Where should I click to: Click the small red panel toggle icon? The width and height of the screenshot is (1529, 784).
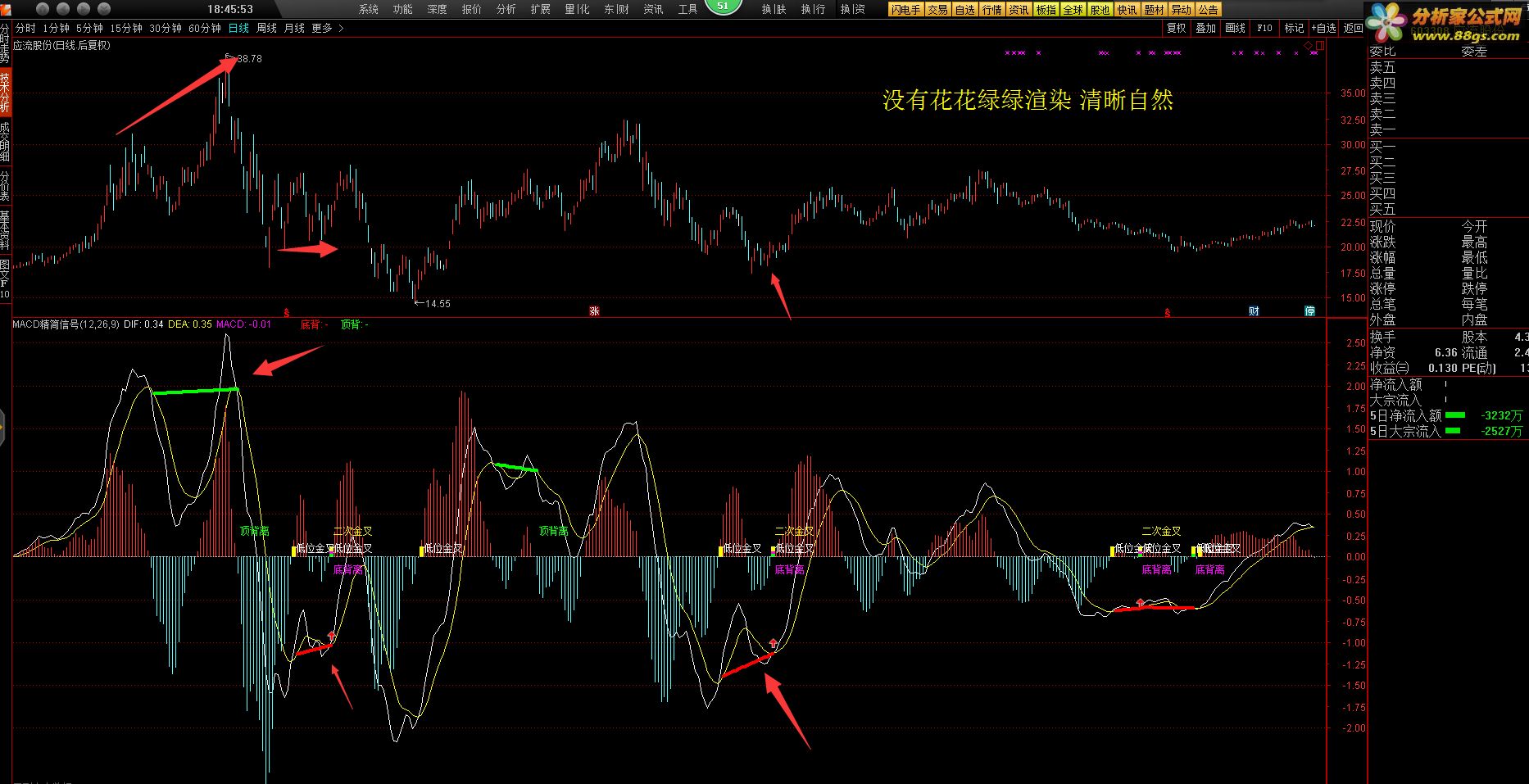click(x=1319, y=45)
